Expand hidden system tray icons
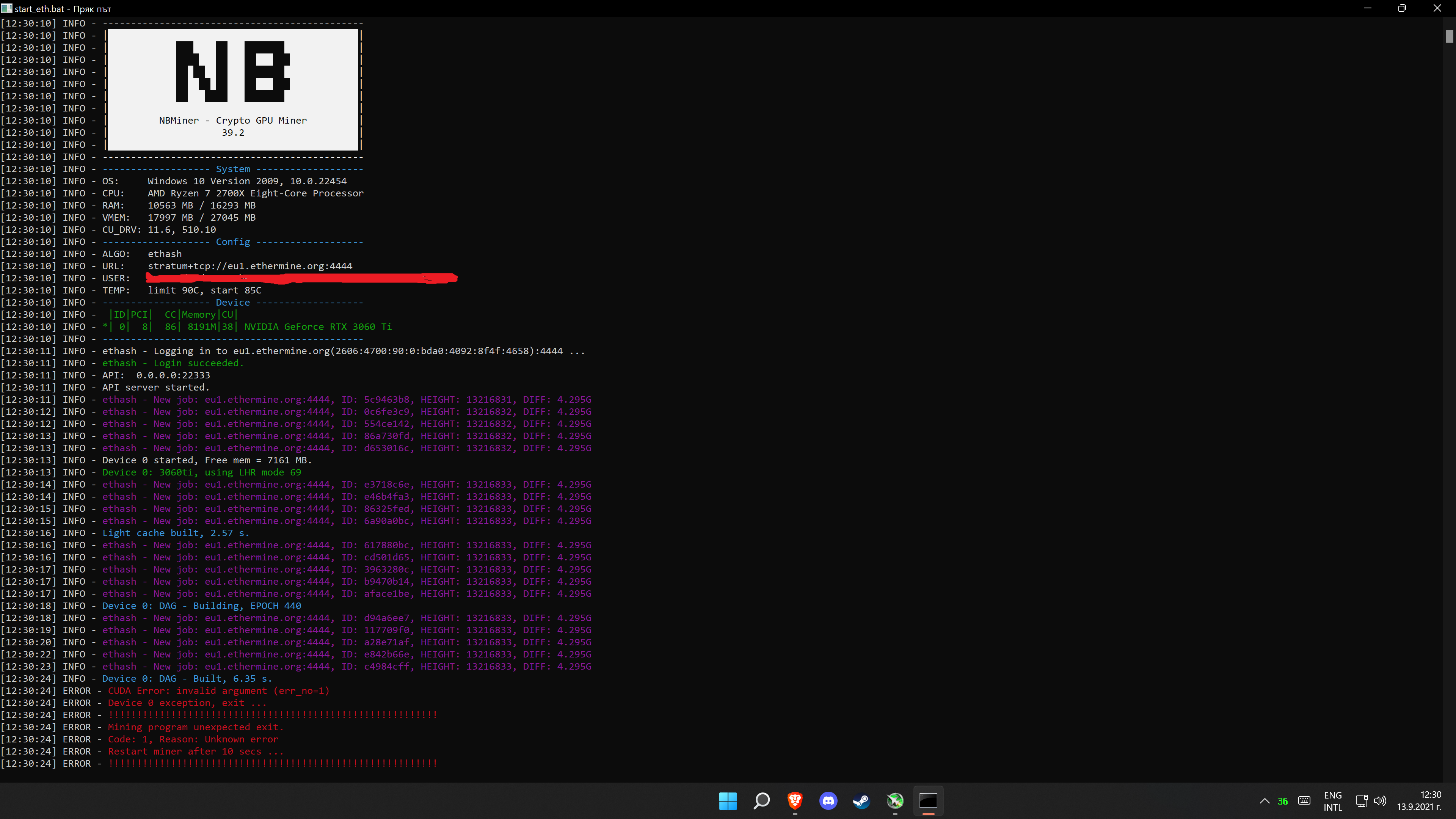 point(1265,801)
